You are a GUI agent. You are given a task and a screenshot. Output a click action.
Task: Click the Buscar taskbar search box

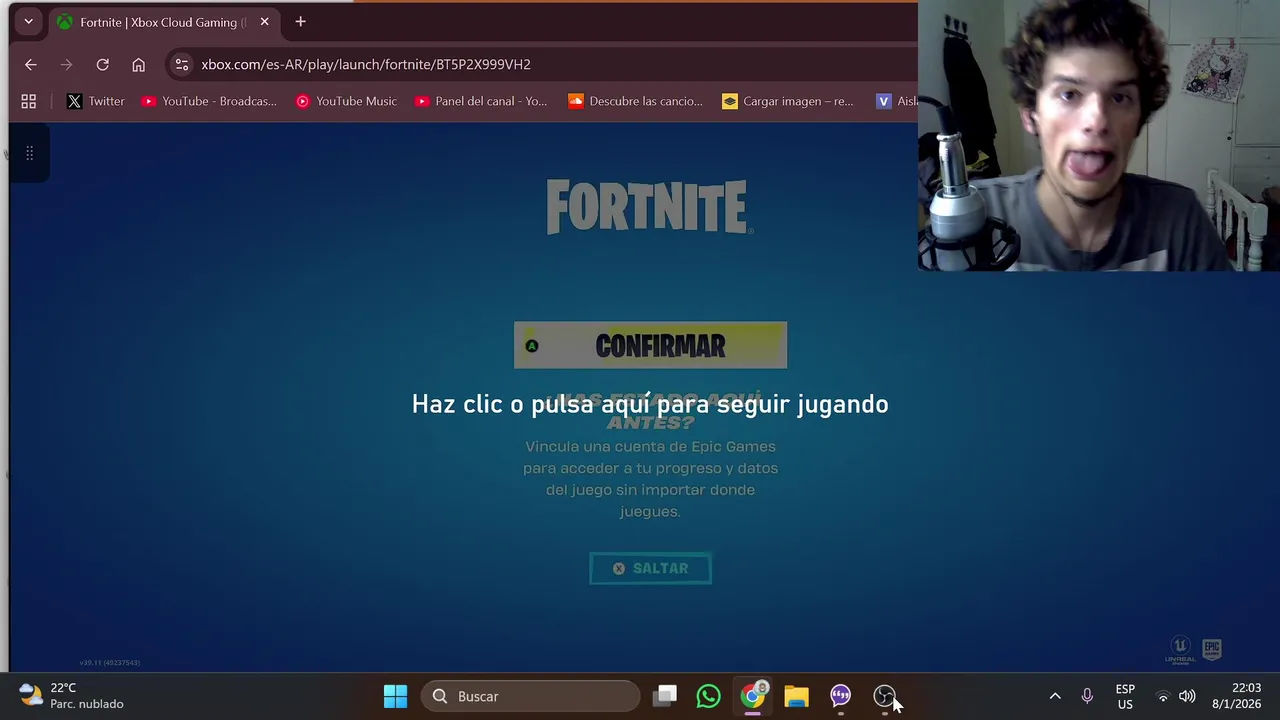(530, 696)
